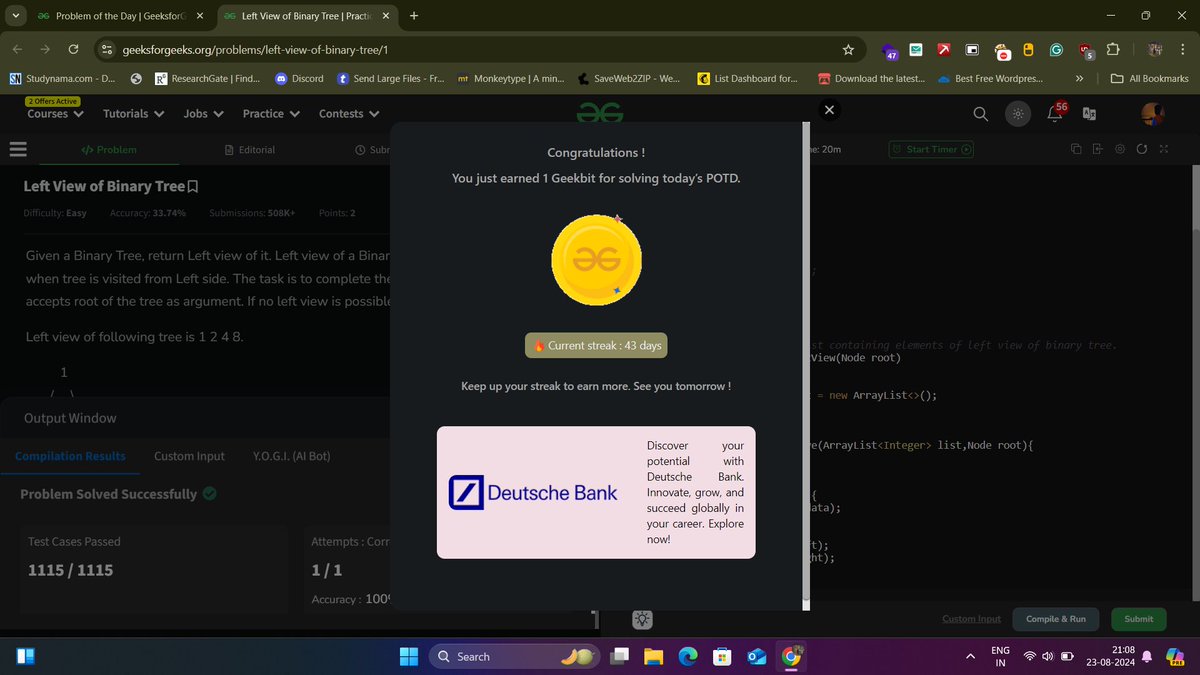Show hidden system tray icons
This screenshot has width=1200, height=675.
[x=970, y=657]
